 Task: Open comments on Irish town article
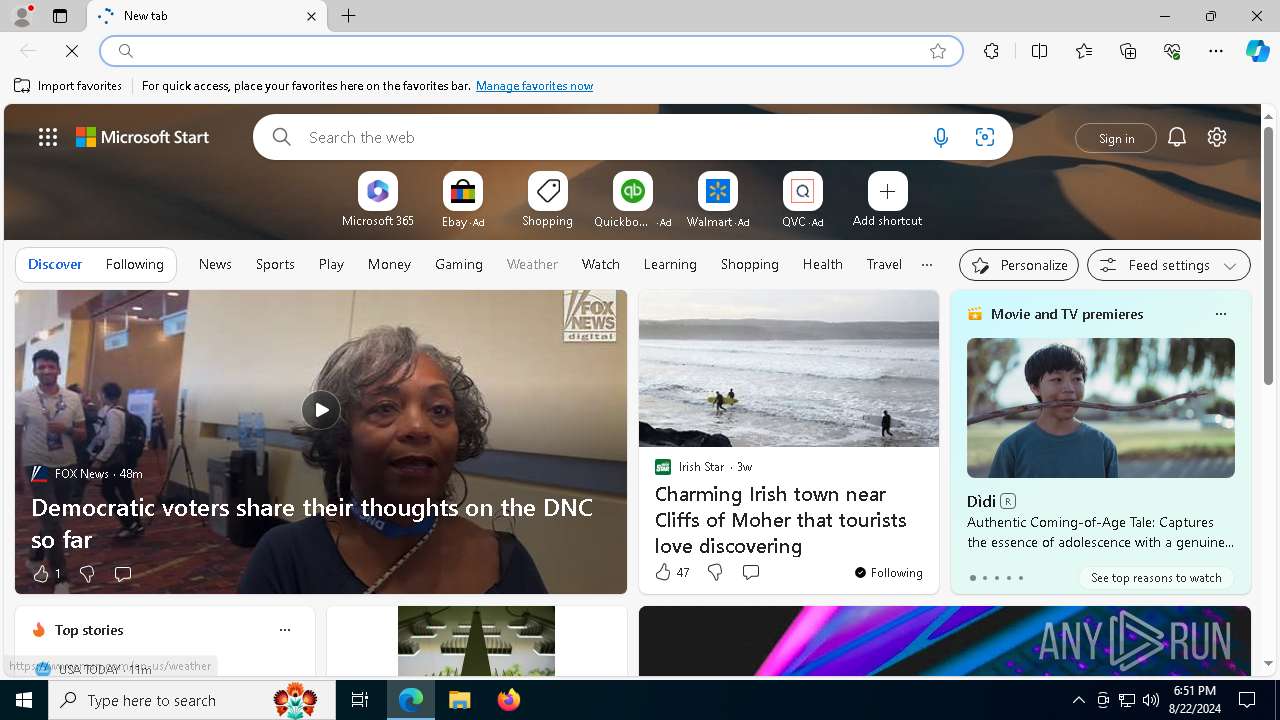(750, 572)
